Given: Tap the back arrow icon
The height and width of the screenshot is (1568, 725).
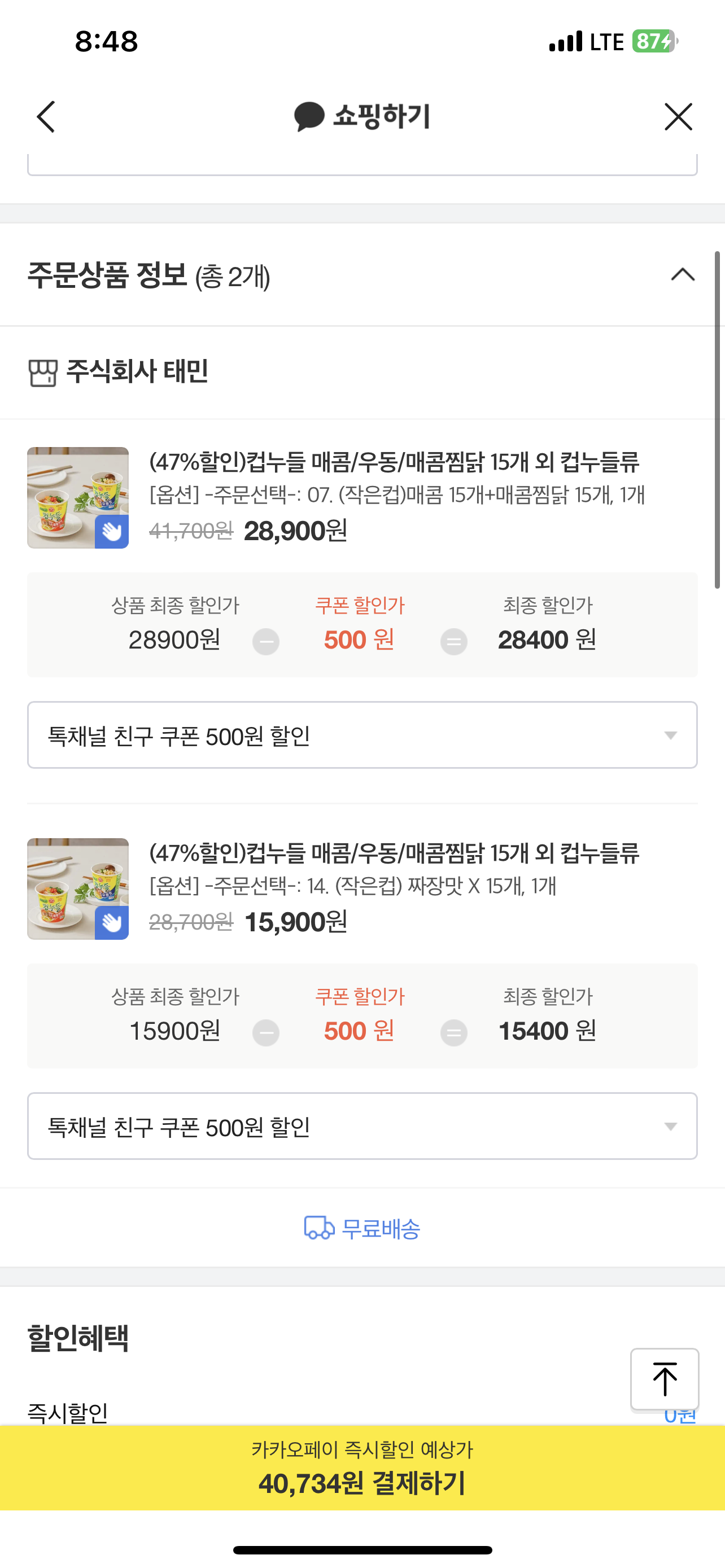Looking at the screenshot, I should point(46,116).
